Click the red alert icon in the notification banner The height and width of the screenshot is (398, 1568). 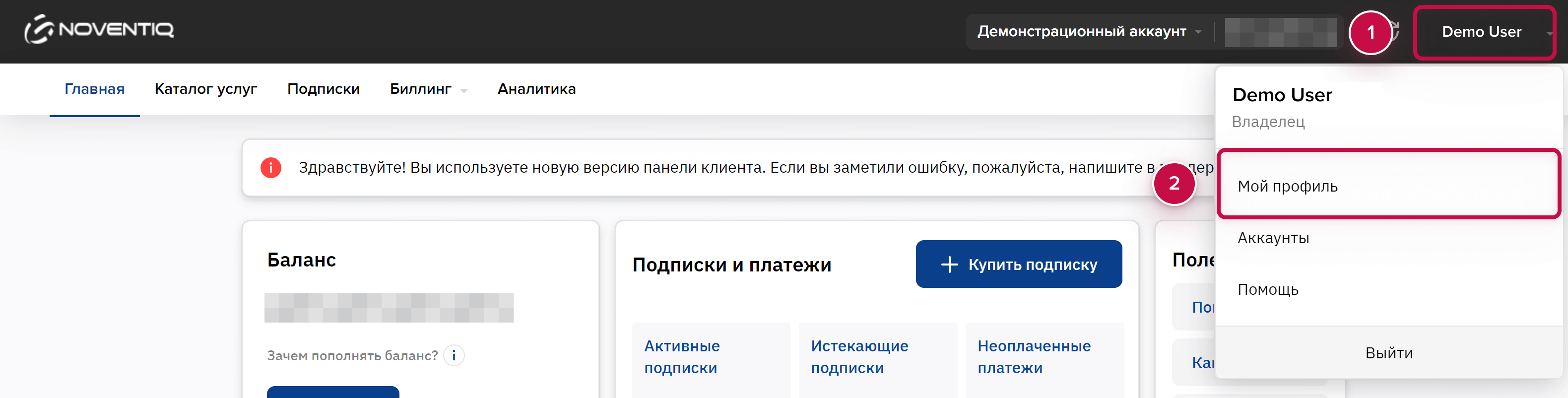(x=271, y=167)
